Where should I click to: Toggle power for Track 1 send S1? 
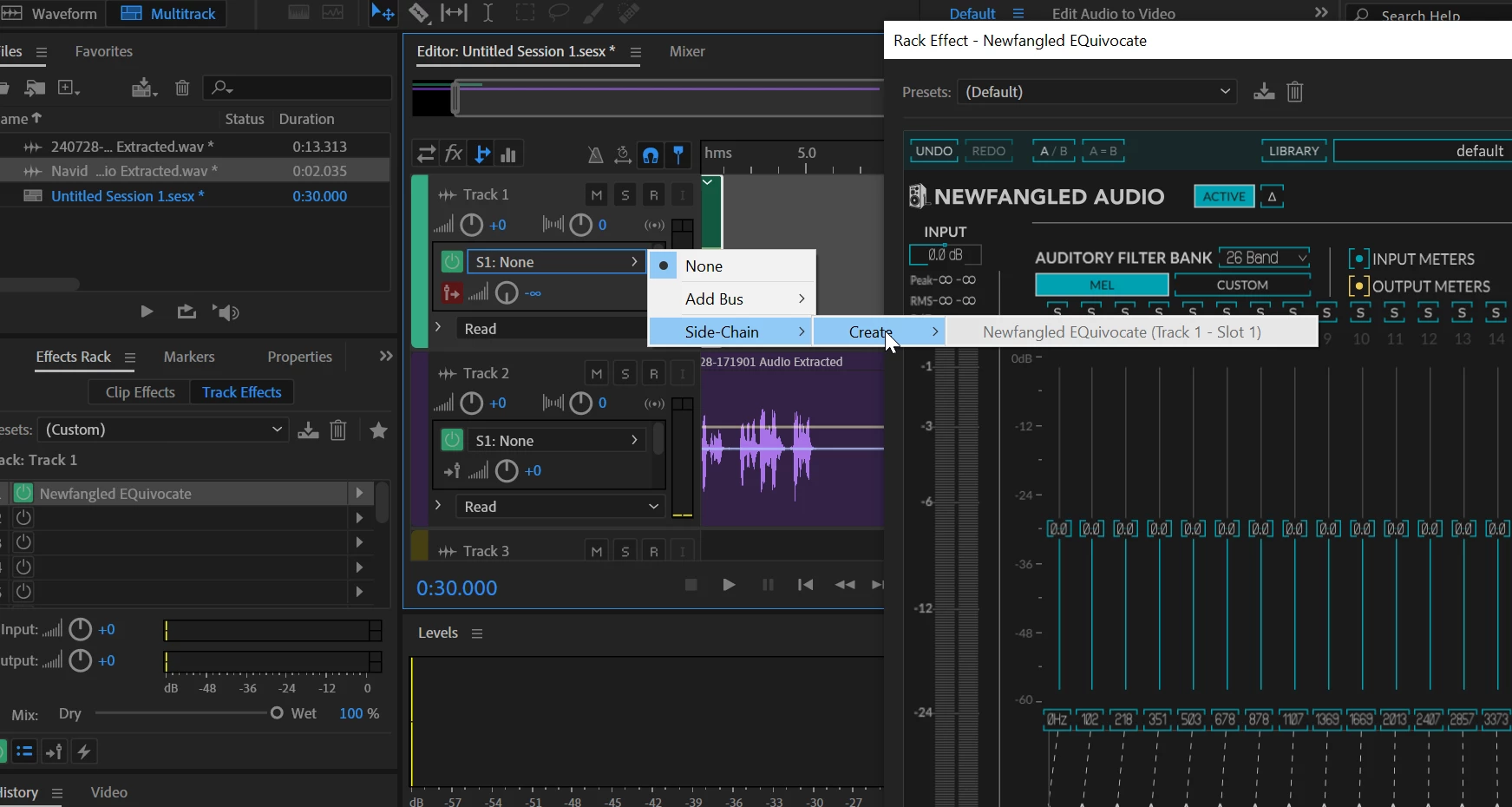click(452, 262)
